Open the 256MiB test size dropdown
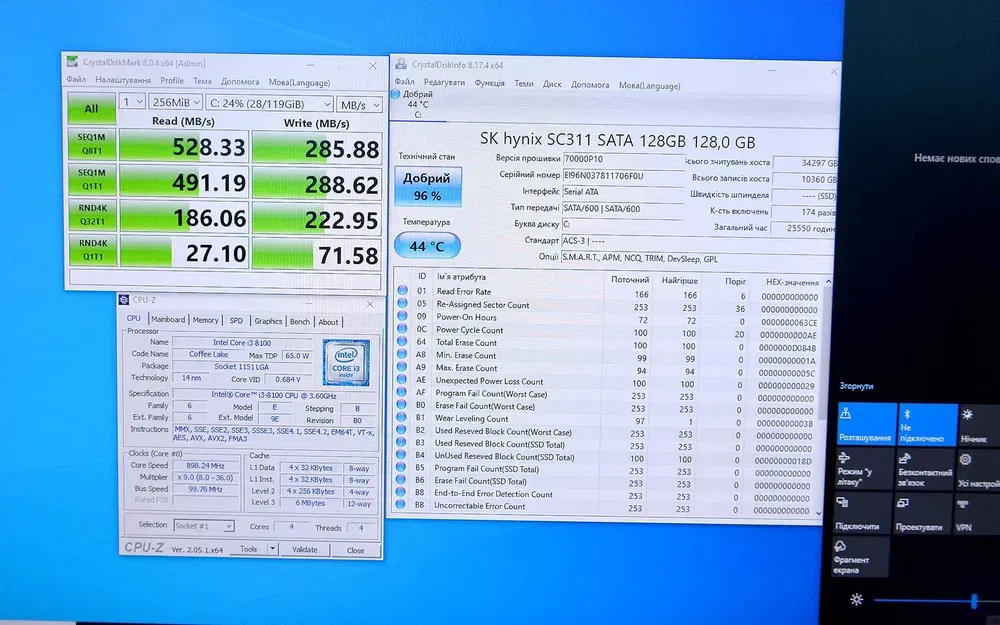1000x625 pixels. pyautogui.click(x=175, y=102)
